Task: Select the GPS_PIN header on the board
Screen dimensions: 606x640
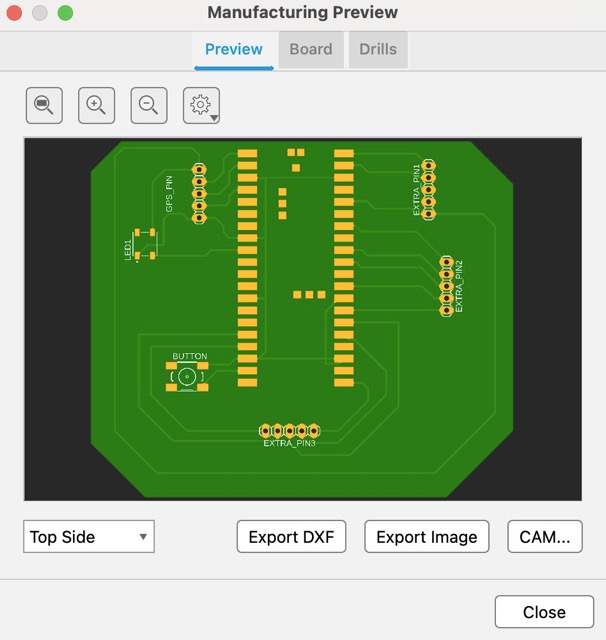Action: coord(198,194)
